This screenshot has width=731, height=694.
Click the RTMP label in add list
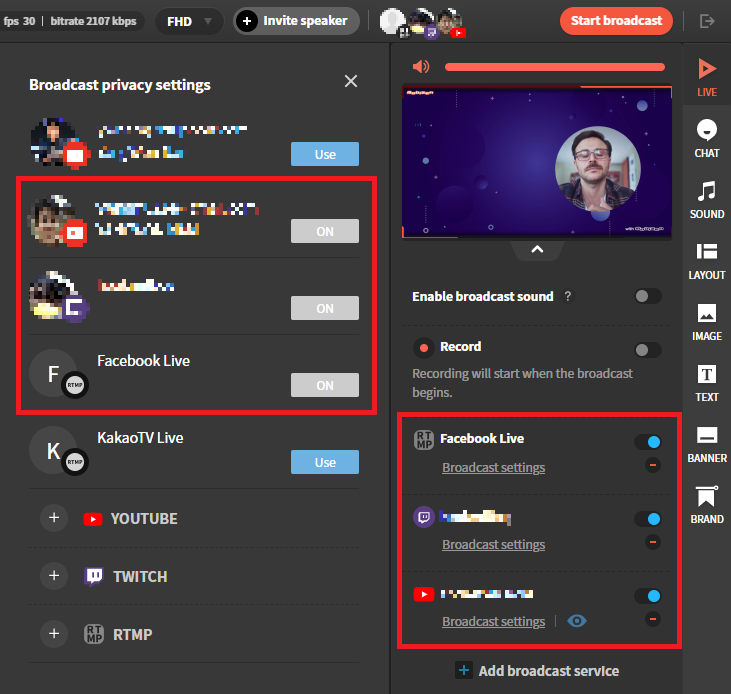click(x=132, y=634)
